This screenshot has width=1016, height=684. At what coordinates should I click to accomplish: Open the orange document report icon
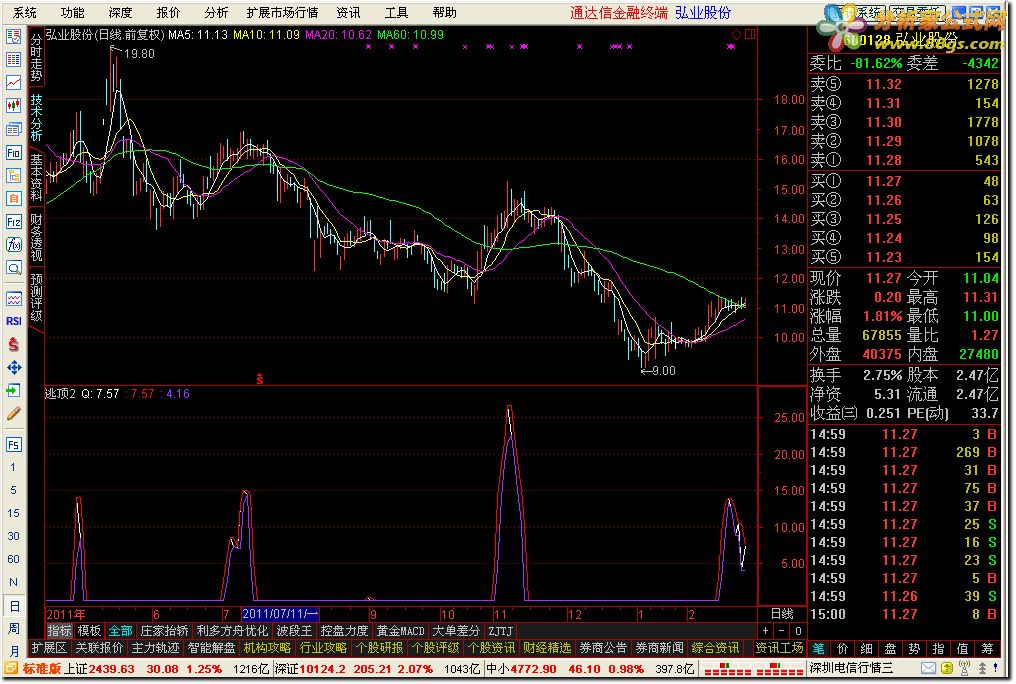pos(13,198)
